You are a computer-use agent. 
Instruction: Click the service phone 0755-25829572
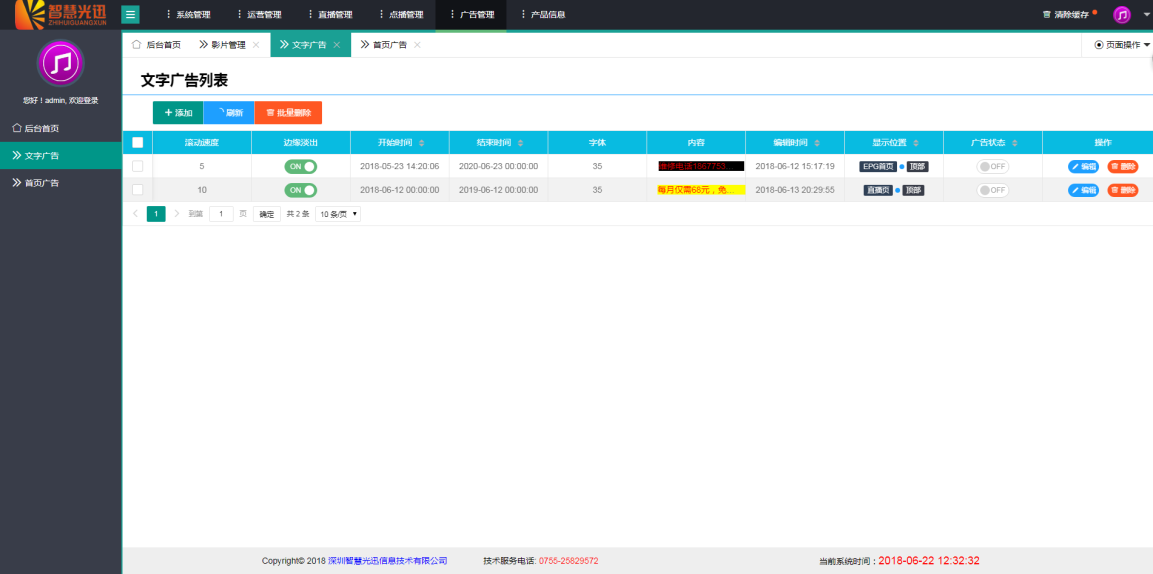click(x=568, y=561)
